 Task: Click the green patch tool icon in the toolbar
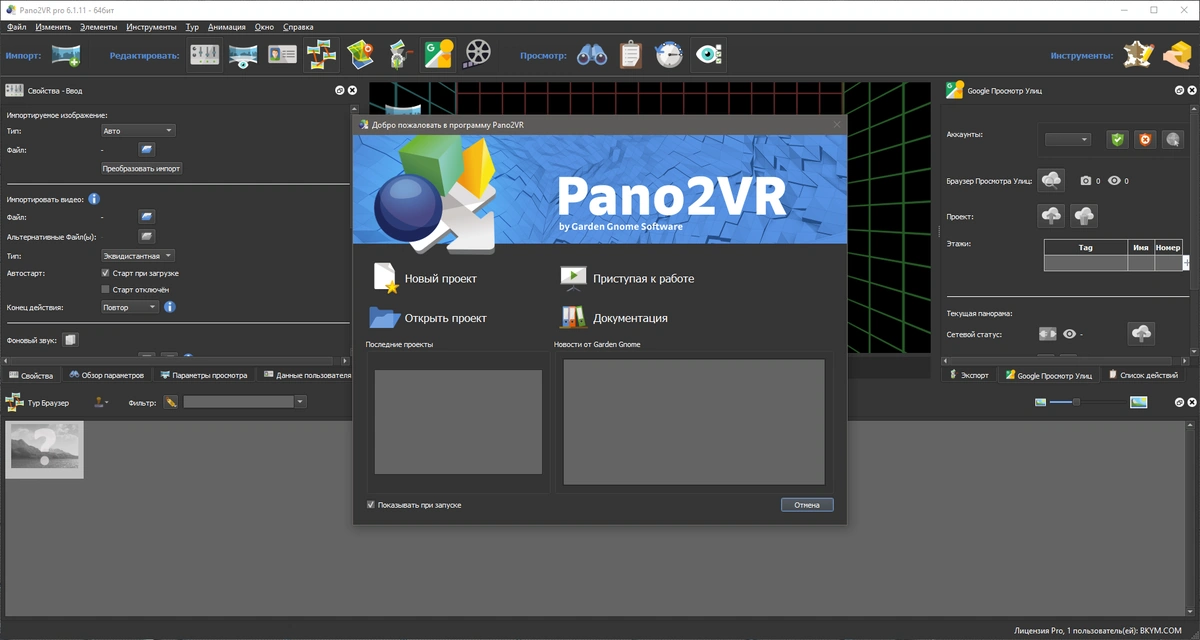point(399,55)
